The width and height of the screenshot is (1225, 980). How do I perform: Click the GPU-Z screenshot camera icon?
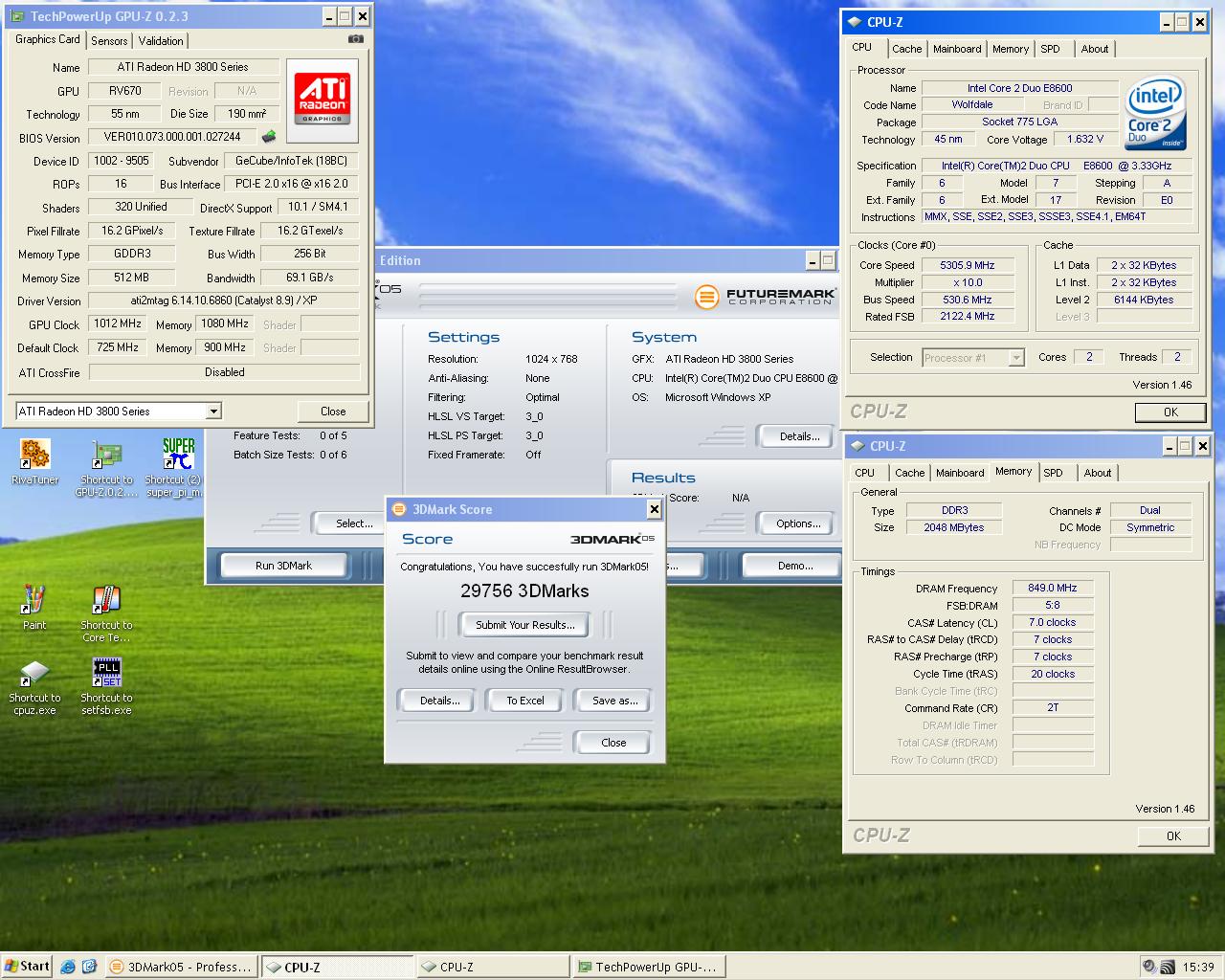tap(356, 39)
